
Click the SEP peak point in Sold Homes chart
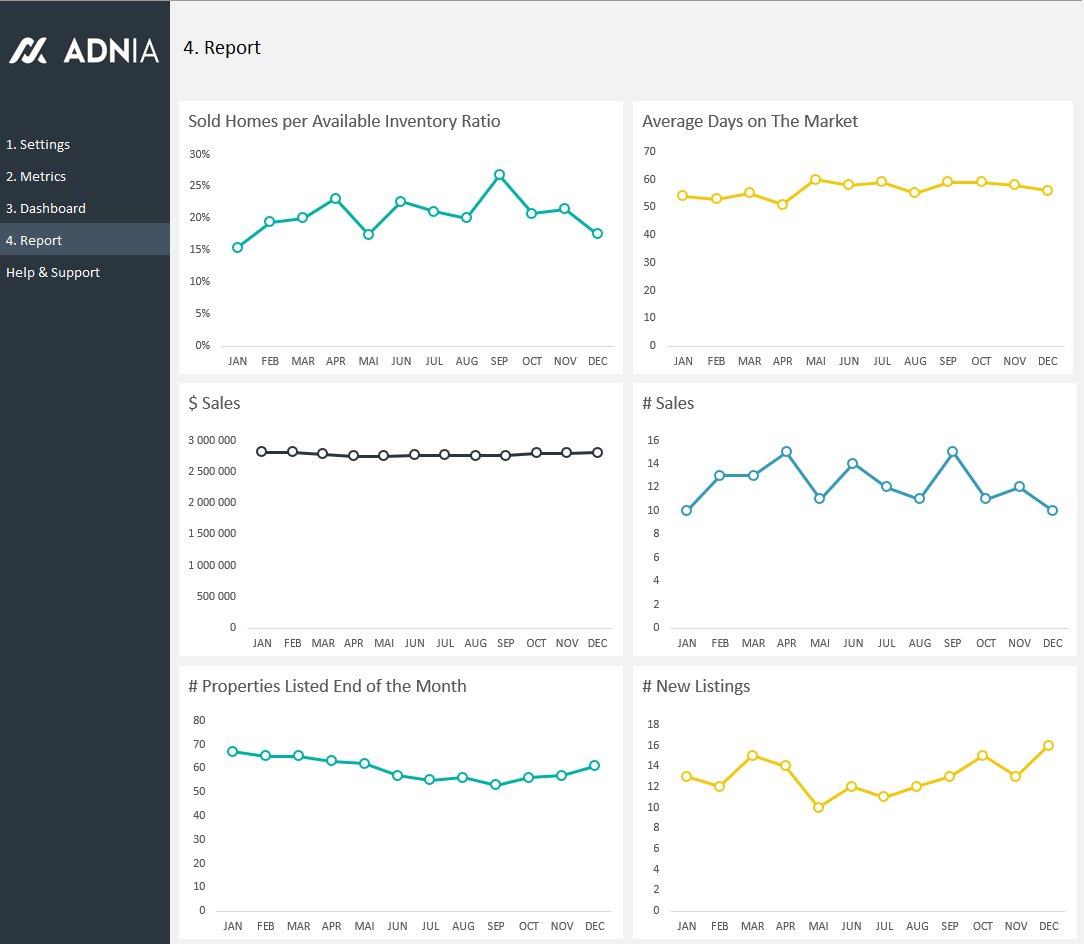click(499, 175)
